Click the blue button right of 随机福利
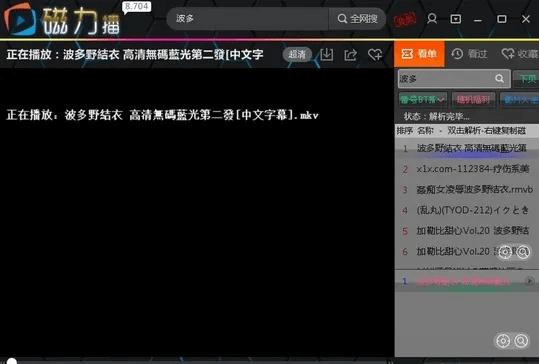The image size is (539, 364). tap(519, 100)
